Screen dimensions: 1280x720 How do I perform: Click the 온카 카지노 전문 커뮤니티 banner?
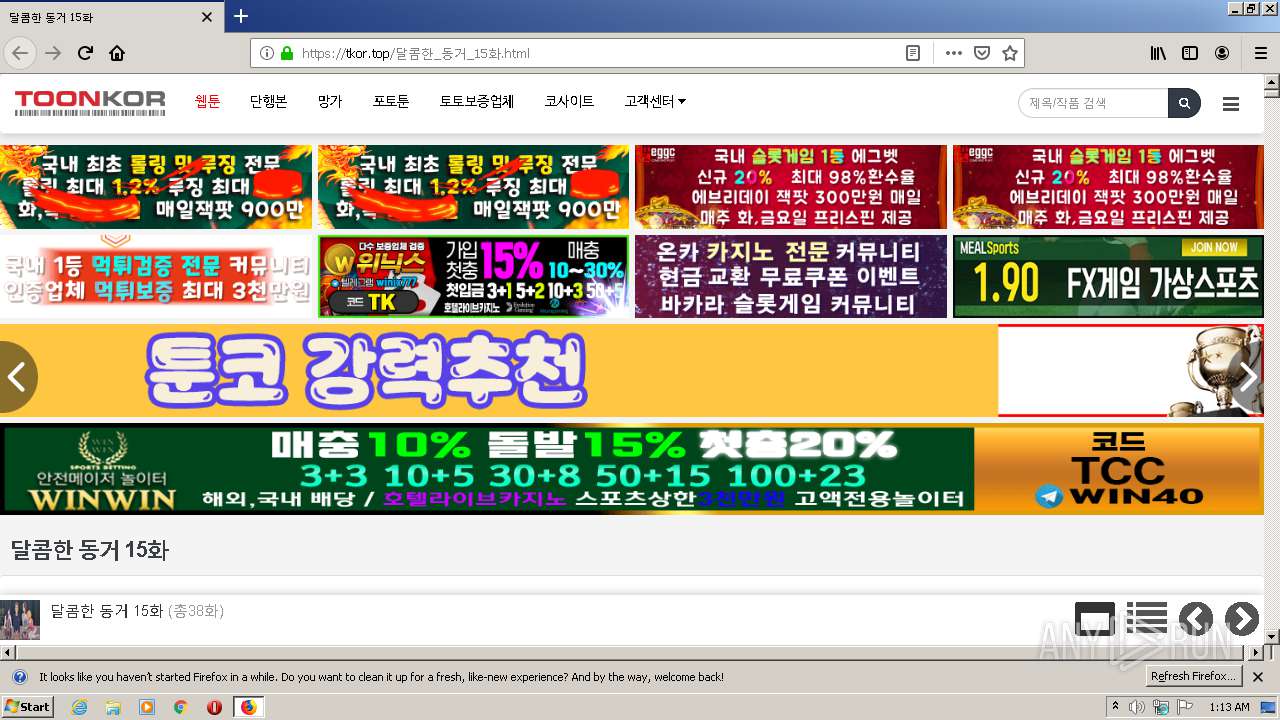coord(791,276)
